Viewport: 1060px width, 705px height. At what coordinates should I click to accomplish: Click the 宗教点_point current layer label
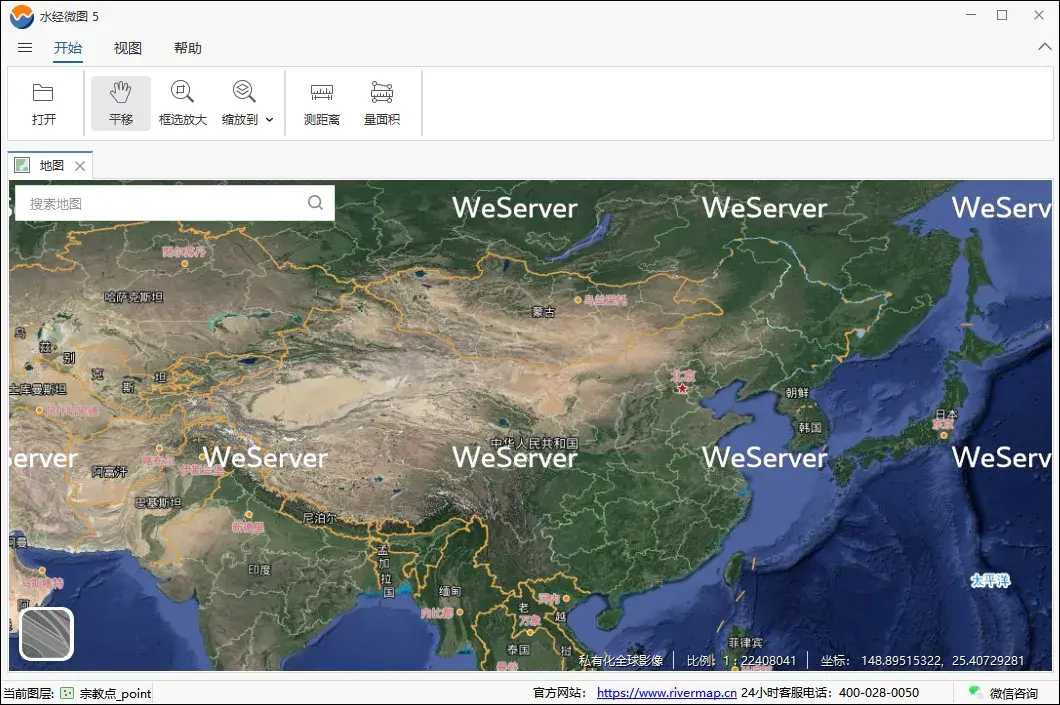tap(115, 694)
